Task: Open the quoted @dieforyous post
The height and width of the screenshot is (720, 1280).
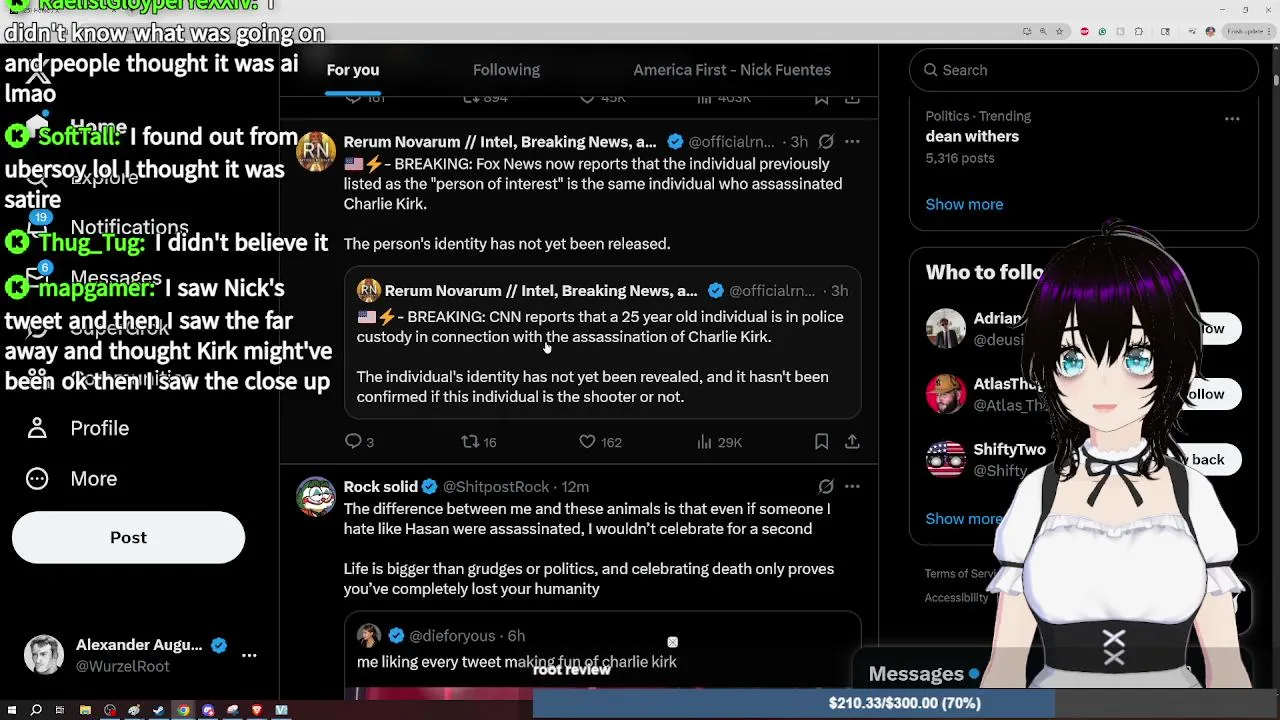Action: [x=602, y=655]
